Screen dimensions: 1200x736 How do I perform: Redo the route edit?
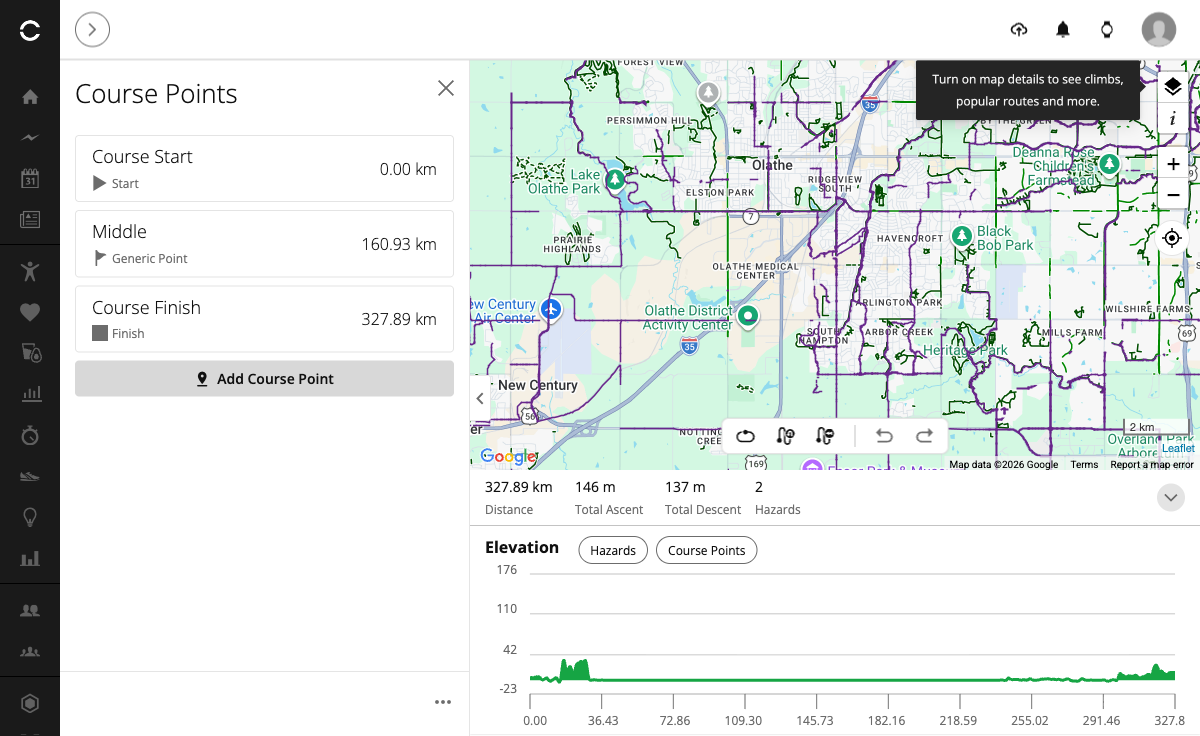coord(925,436)
